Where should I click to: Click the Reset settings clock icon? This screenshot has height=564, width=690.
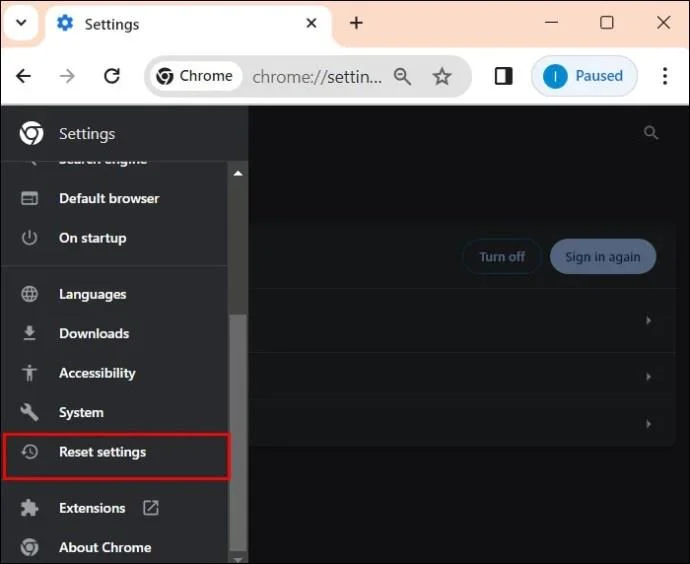30,451
